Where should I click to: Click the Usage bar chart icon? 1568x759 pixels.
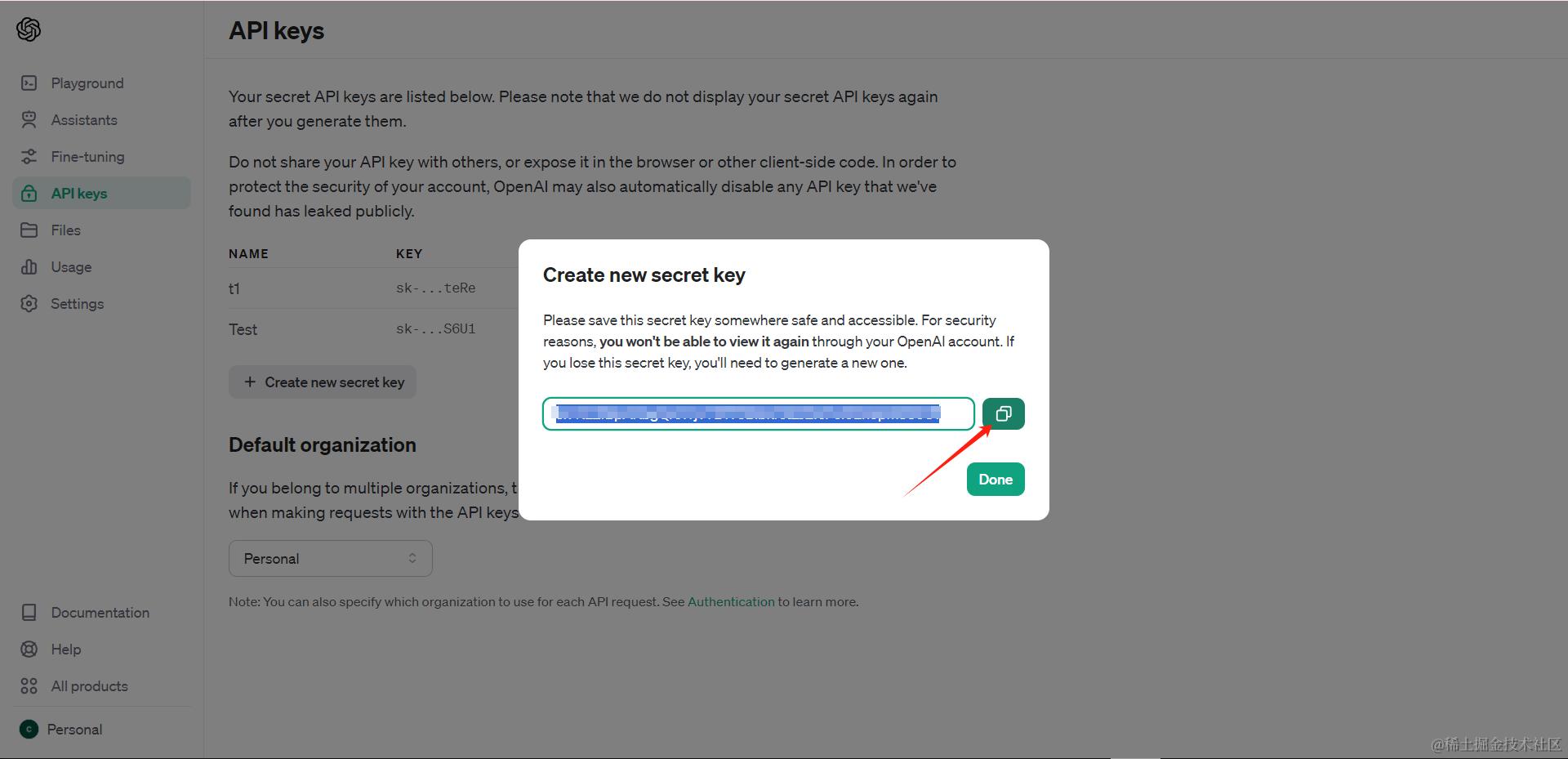point(29,267)
